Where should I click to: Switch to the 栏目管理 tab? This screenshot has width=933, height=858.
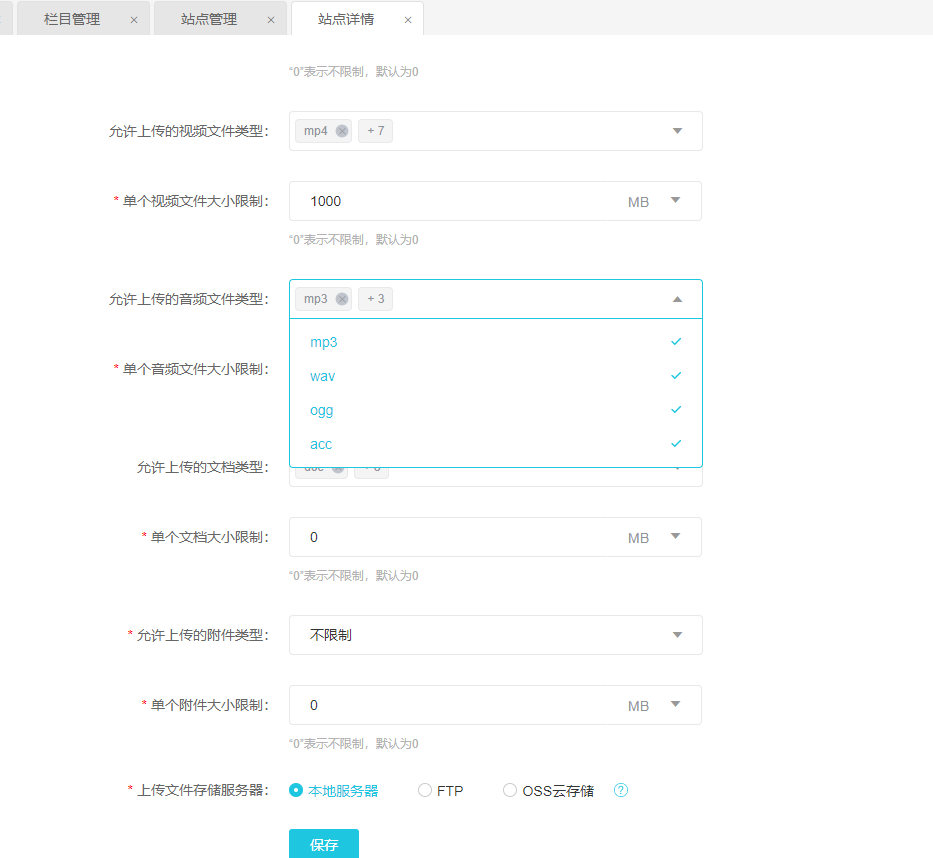coord(73,19)
